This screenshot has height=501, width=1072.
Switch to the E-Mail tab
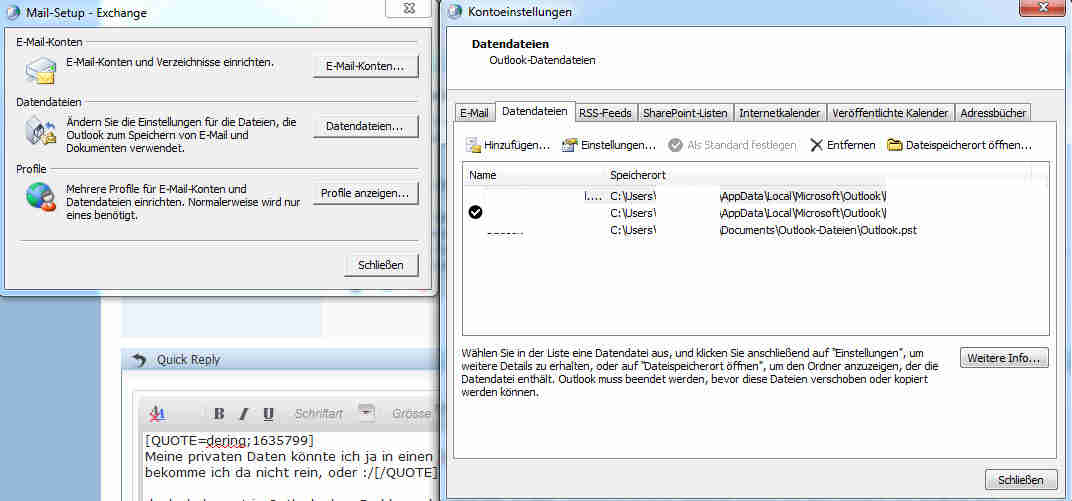(474, 113)
